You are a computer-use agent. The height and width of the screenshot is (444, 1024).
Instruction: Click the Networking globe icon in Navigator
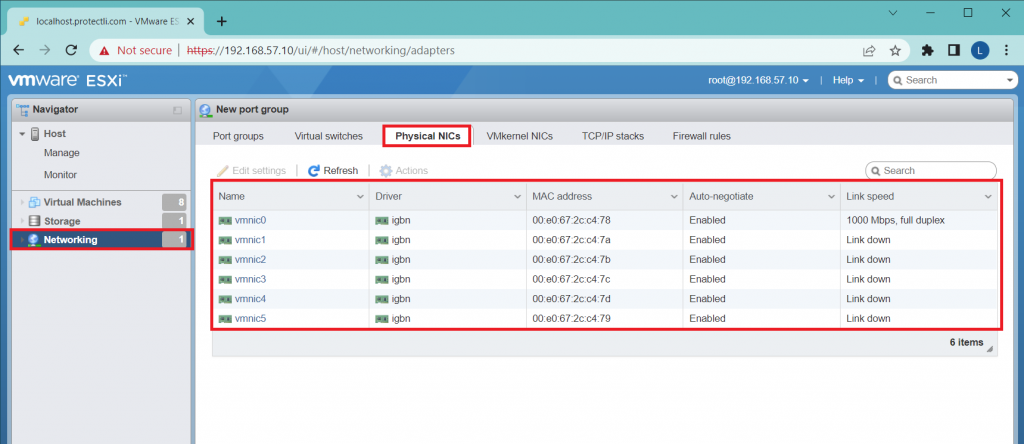[x=33, y=240]
